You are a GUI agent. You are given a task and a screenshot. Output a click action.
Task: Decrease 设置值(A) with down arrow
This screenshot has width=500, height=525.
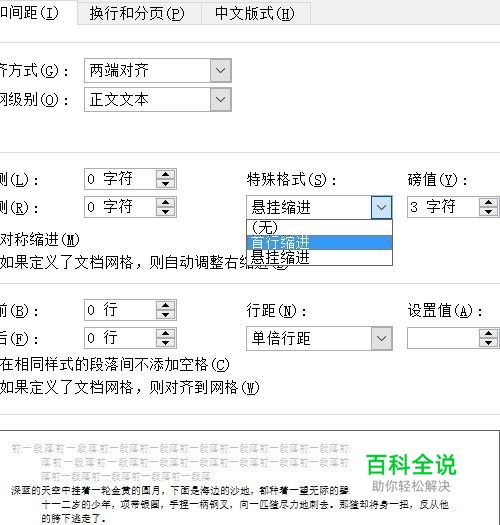click(488, 343)
